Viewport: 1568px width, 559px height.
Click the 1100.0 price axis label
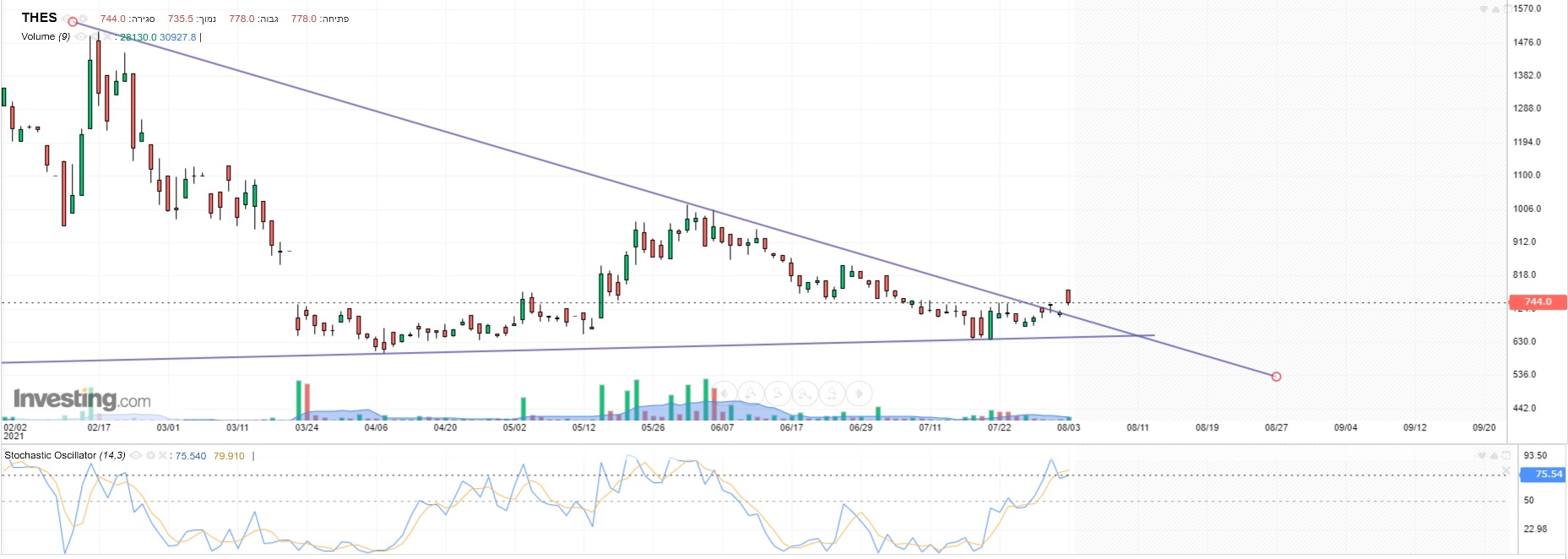(1527, 175)
